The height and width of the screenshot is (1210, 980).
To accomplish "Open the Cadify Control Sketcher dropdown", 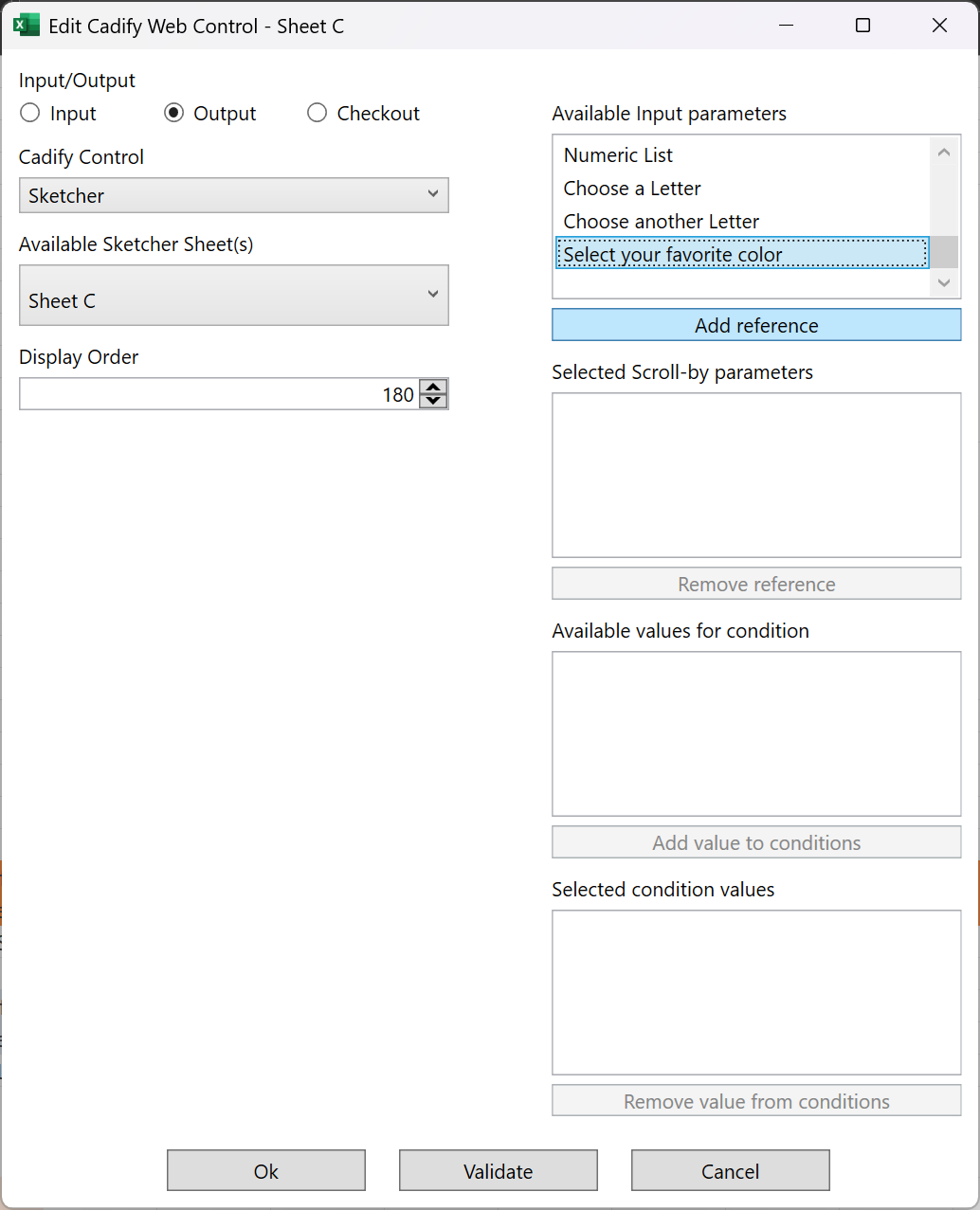I will pyautogui.click(x=234, y=195).
